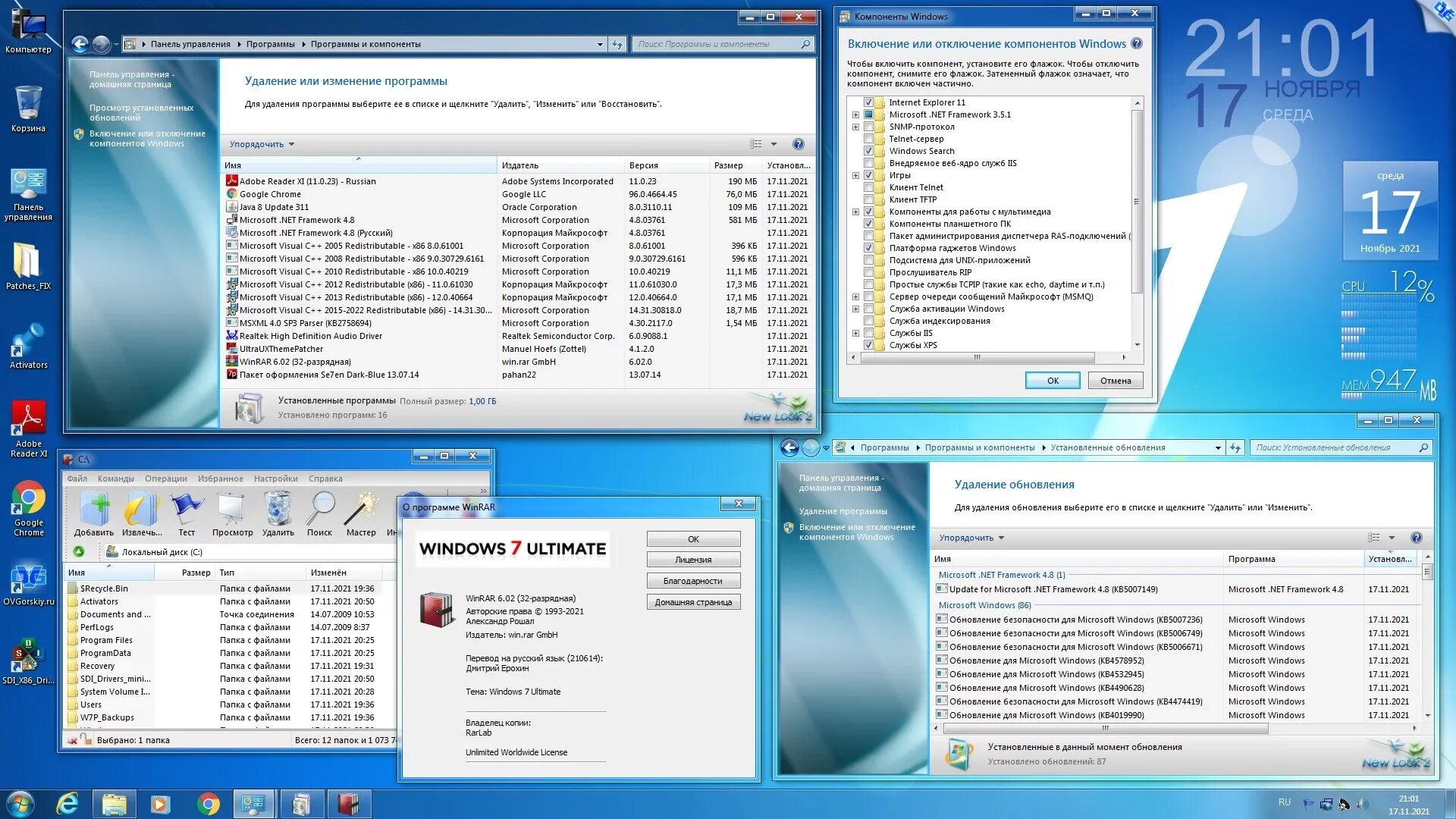Image resolution: width=1456 pixels, height=819 pixels.
Task: Open Команды menu in WinRAR
Action: (115, 479)
